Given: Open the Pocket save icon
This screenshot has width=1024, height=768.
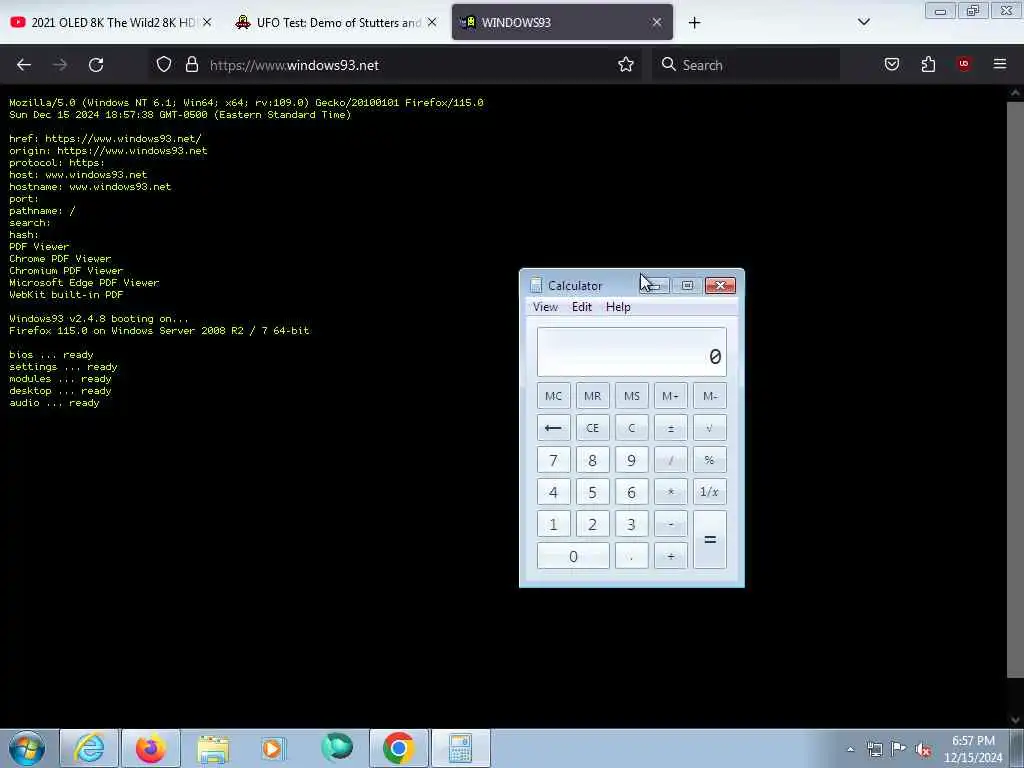Looking at the screenshot, I should click(892, 64).
